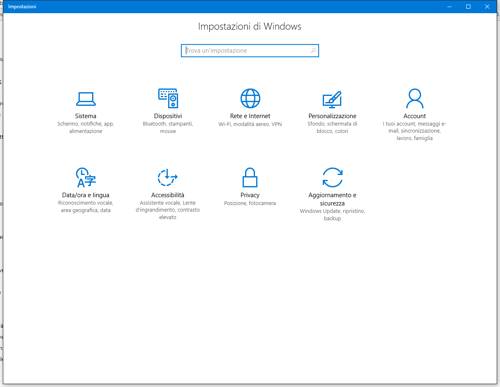Click 'Wi-Fi, modalità aereo, VPN' description
The width and height of the screenshot is (500, 387).
250,124
